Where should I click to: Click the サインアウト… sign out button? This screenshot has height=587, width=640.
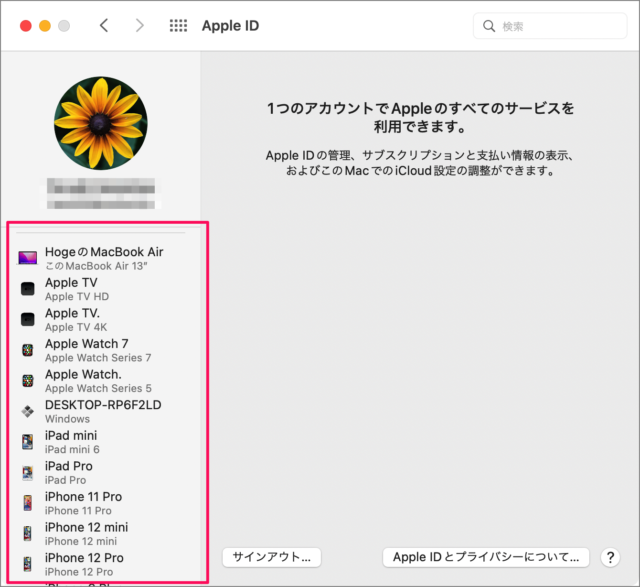[272, 557]
